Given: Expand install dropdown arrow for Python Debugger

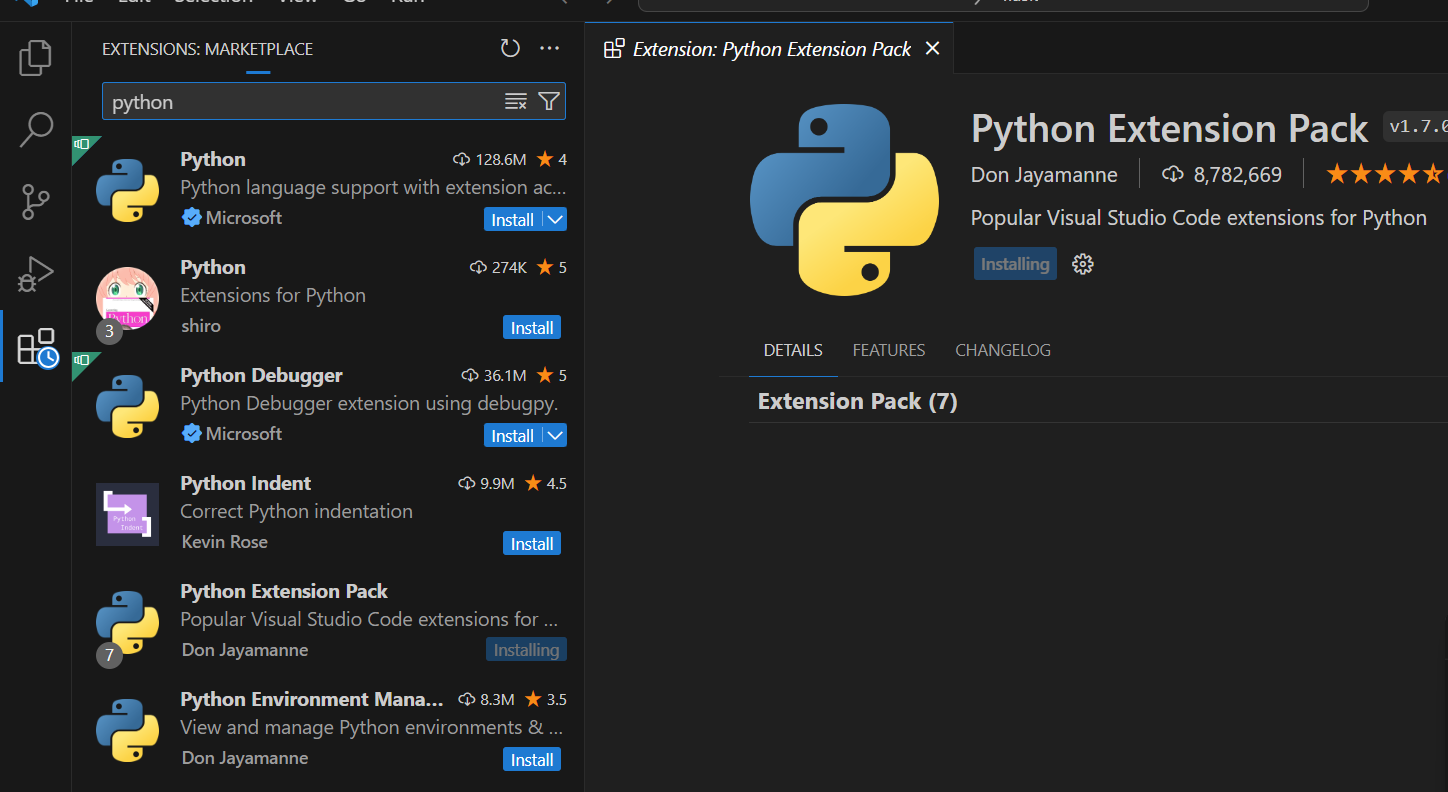Looking at the screenshot, I should click(x=555, y=436).
